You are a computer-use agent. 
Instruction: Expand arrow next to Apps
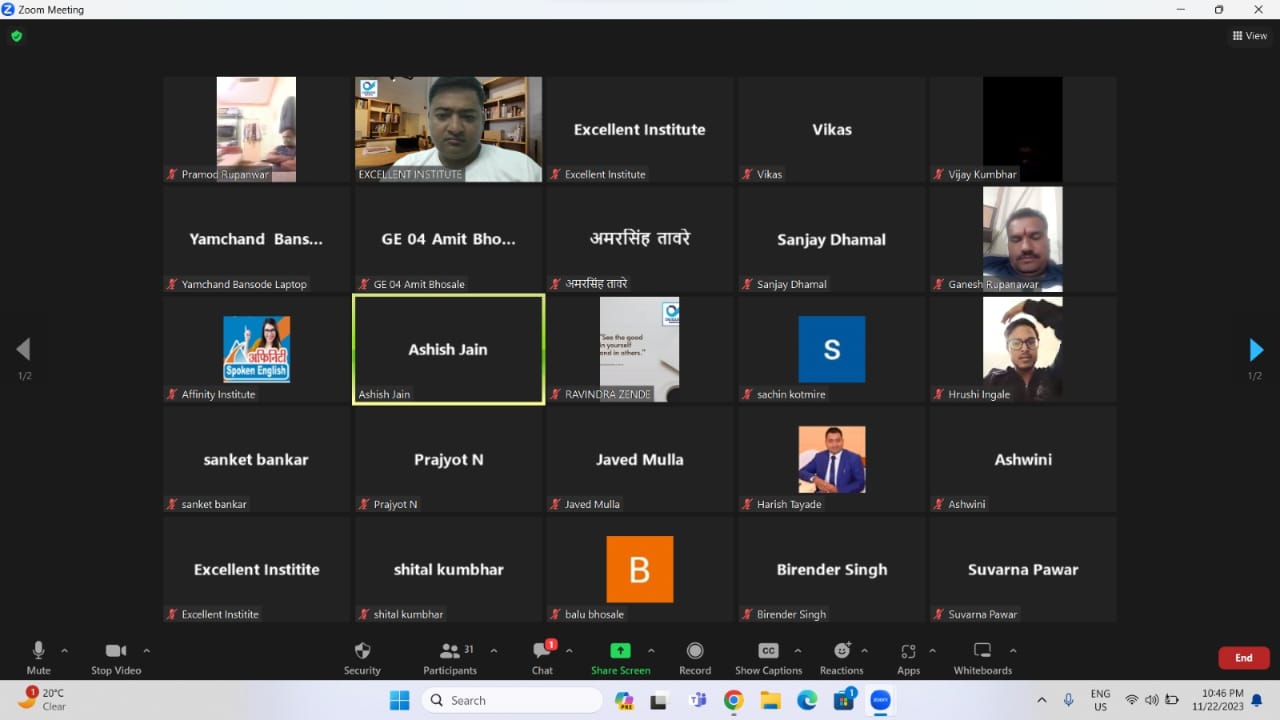pos(932,651)
